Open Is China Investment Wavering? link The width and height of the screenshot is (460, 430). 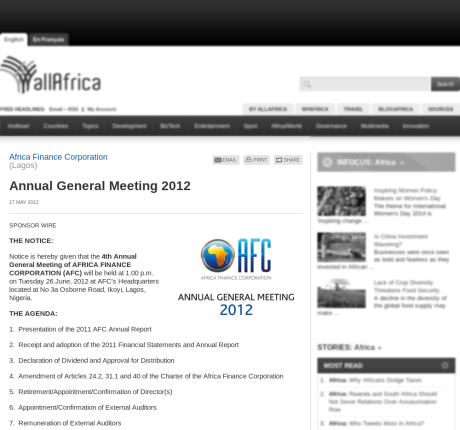(x=400, y=240)
